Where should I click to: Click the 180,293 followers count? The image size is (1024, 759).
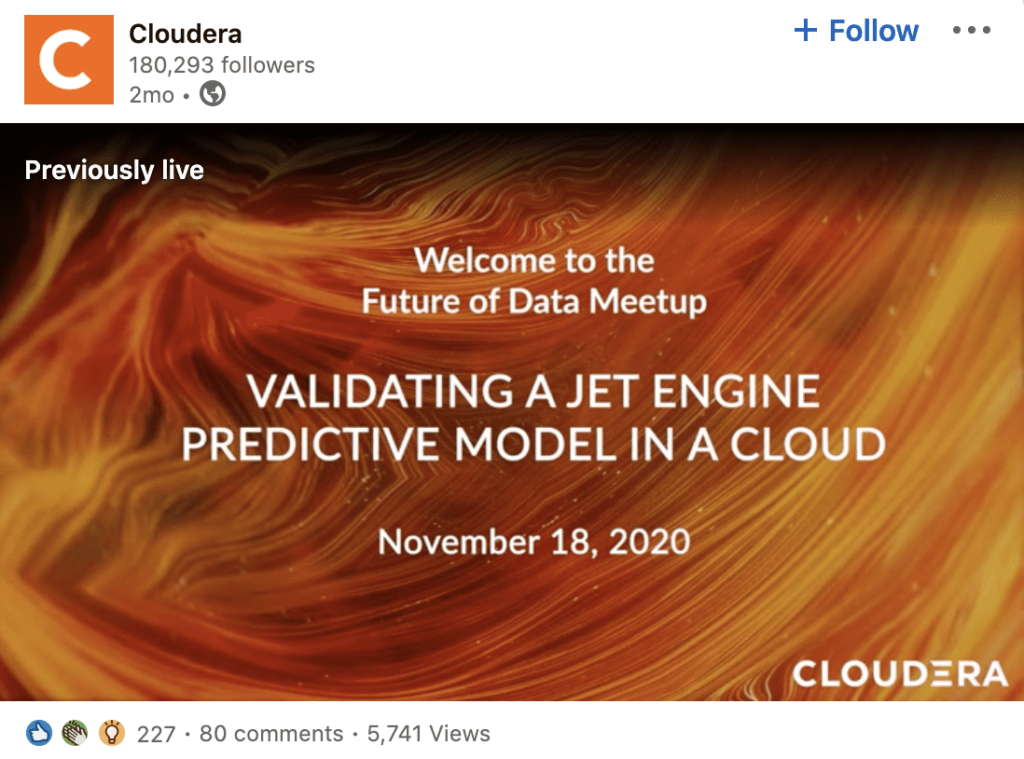(221, 65)
